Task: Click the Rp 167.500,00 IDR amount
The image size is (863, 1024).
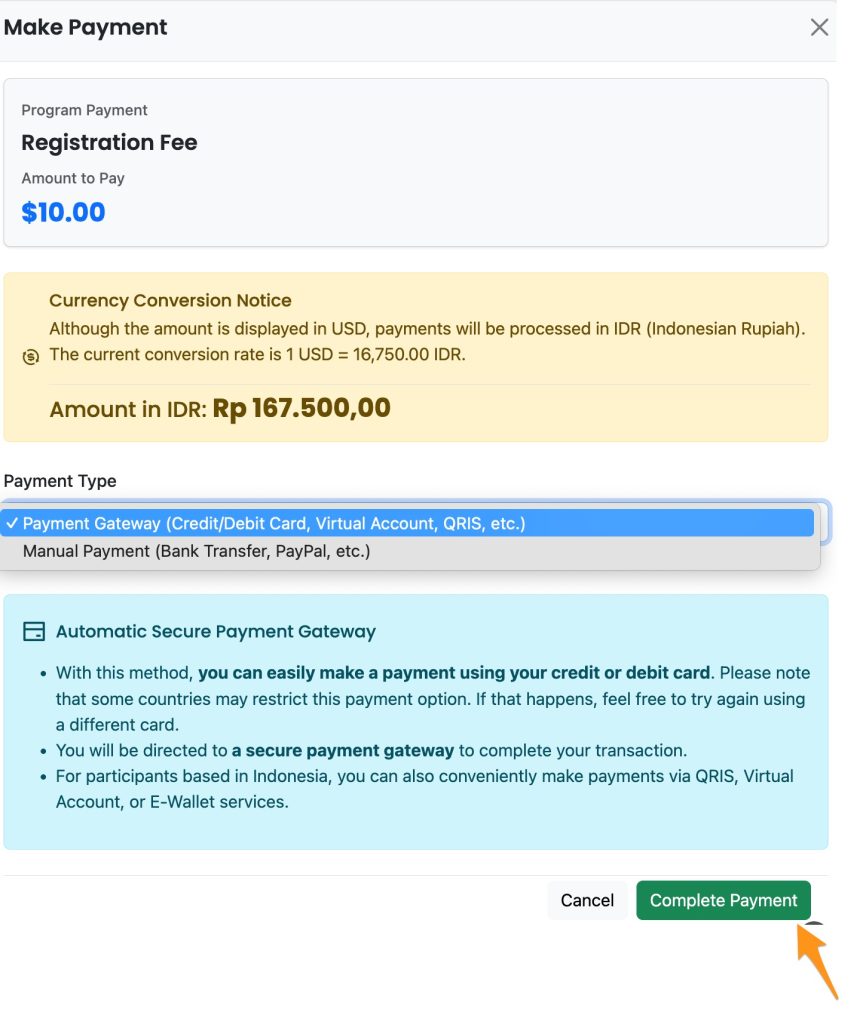Action: [301, 408]
